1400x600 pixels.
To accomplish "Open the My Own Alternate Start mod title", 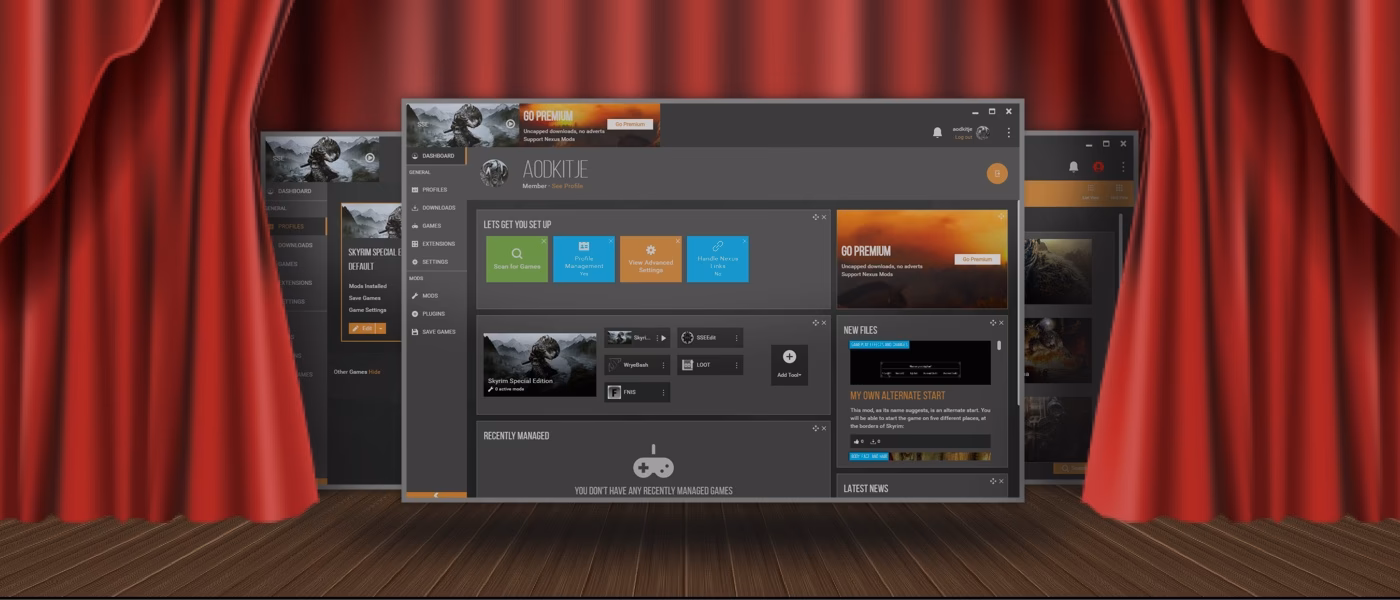I will 897,395.
